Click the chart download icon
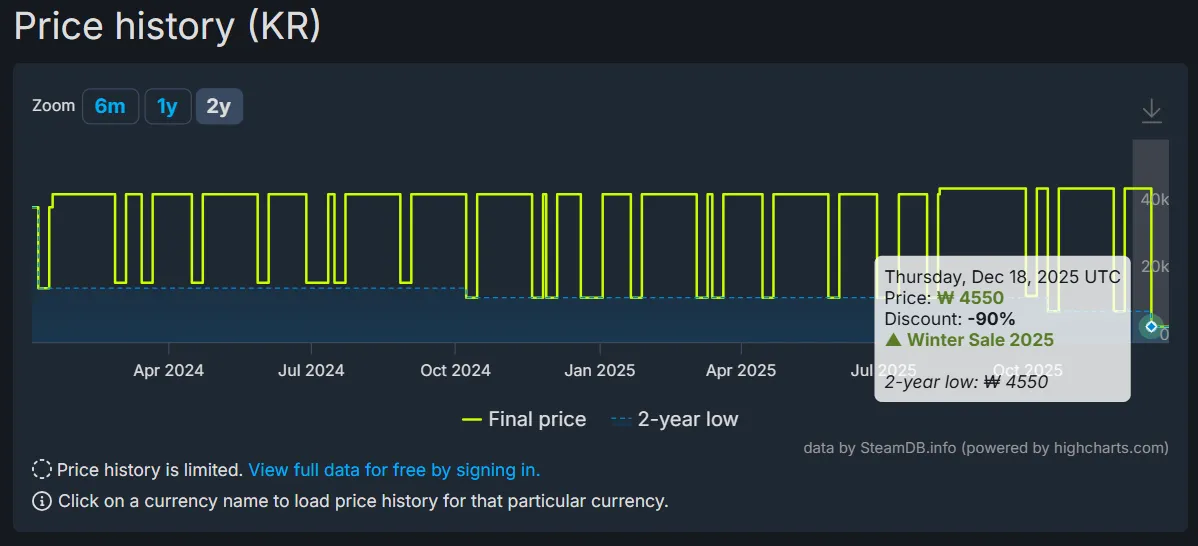This screenshot has height=546, width=1198. pyautogui.click(x=1151, y=110)
